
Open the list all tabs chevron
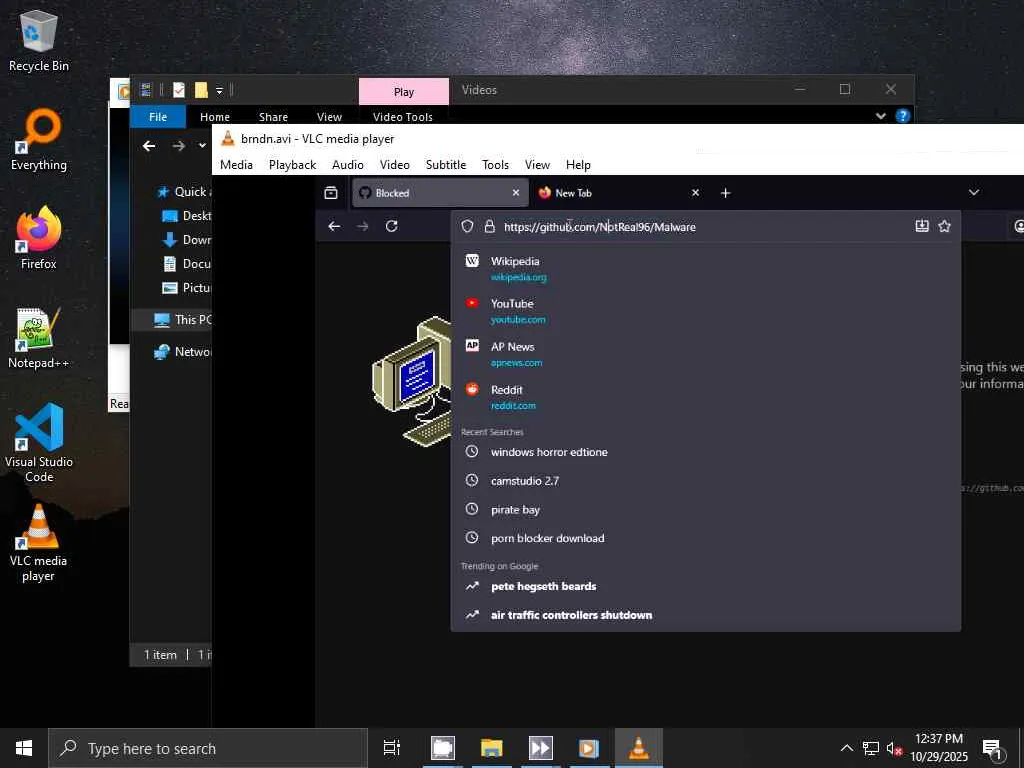pyautogui.click(x=974, y=193)
